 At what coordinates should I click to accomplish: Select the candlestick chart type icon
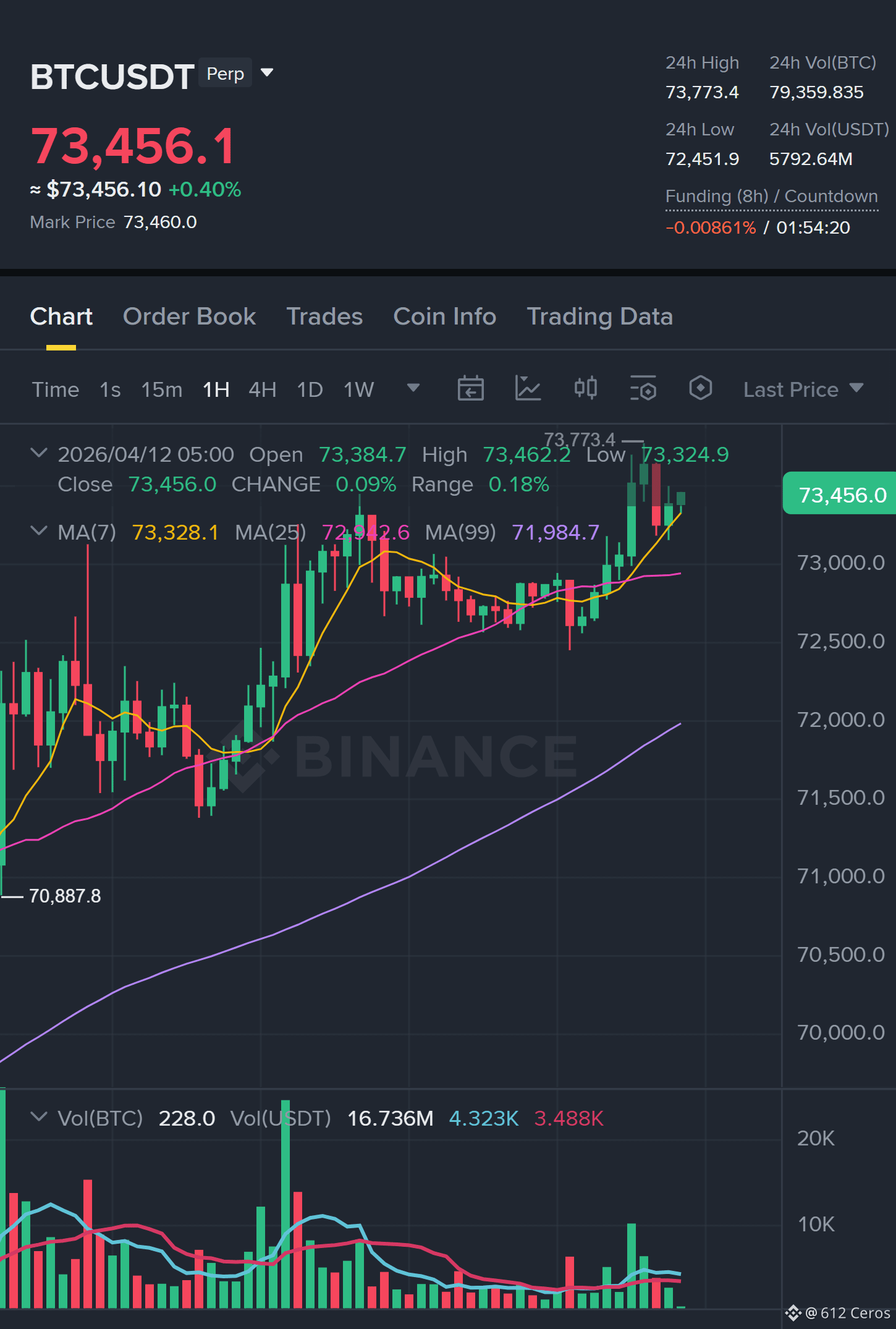point(585,388)
